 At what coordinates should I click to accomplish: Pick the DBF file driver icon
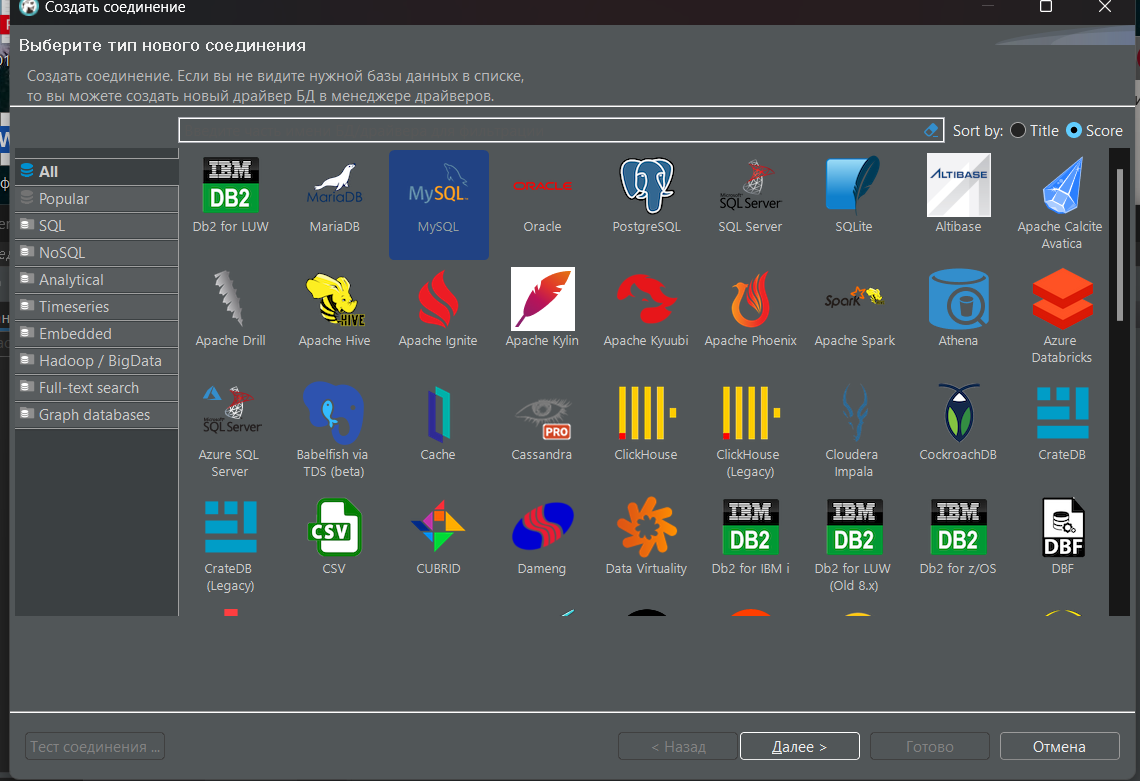pos(1062,527)
